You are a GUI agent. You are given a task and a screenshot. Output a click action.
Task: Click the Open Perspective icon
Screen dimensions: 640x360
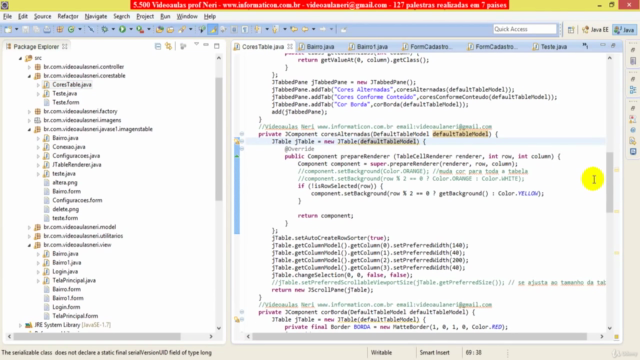(x=571, y=29)
